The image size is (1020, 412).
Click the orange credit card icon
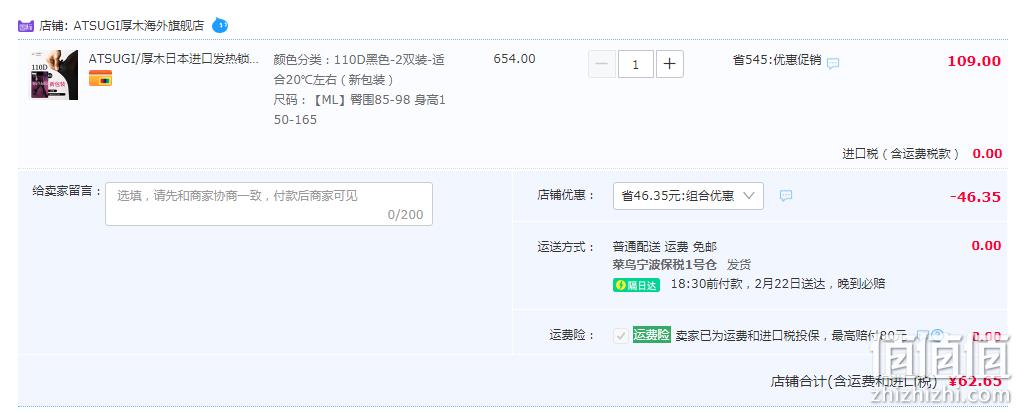point(100,78)
